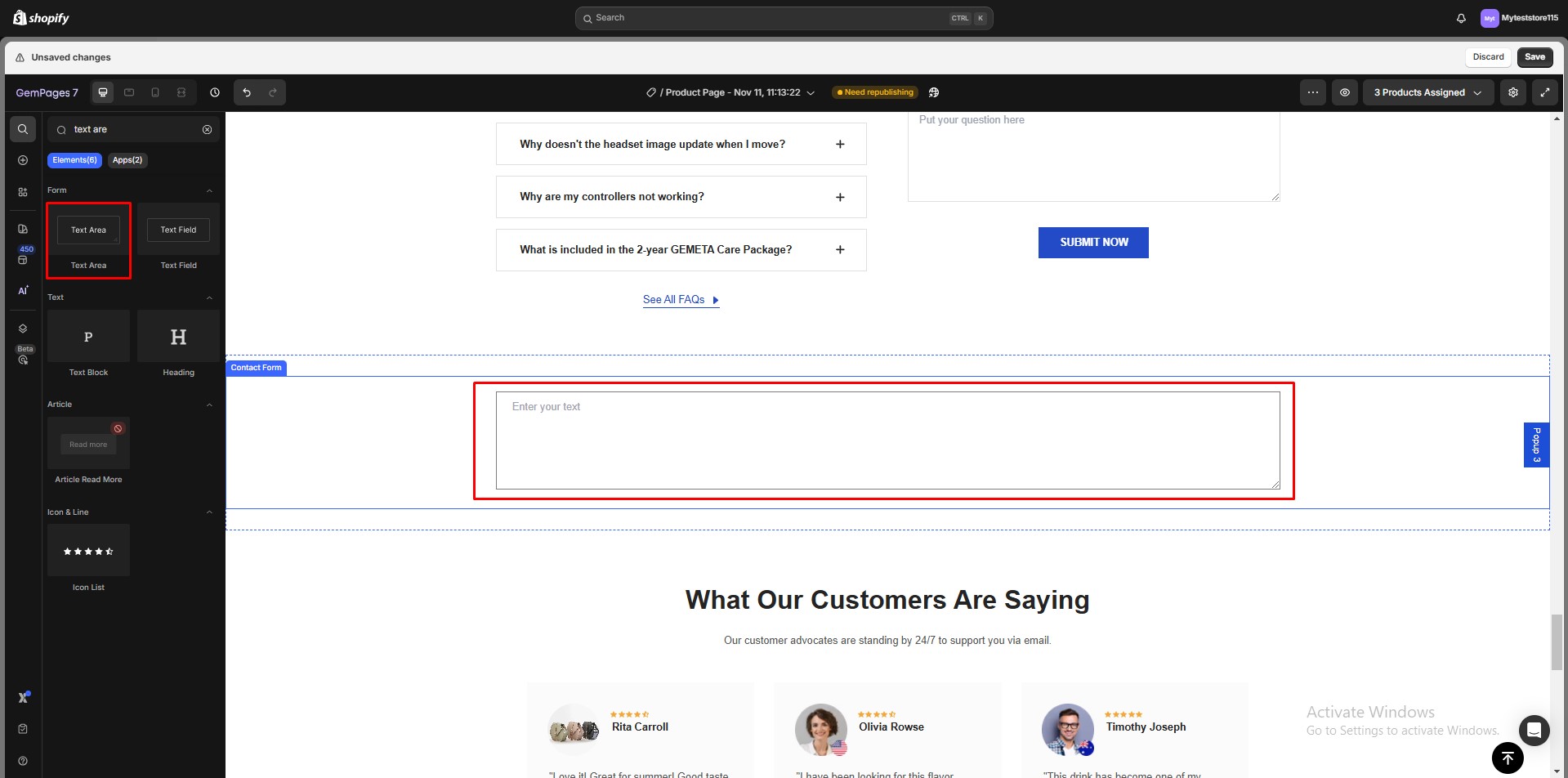Viewport: 1568px width, 778px height.
Task: Select the desktop view toggle
Action: click(103, 92)
